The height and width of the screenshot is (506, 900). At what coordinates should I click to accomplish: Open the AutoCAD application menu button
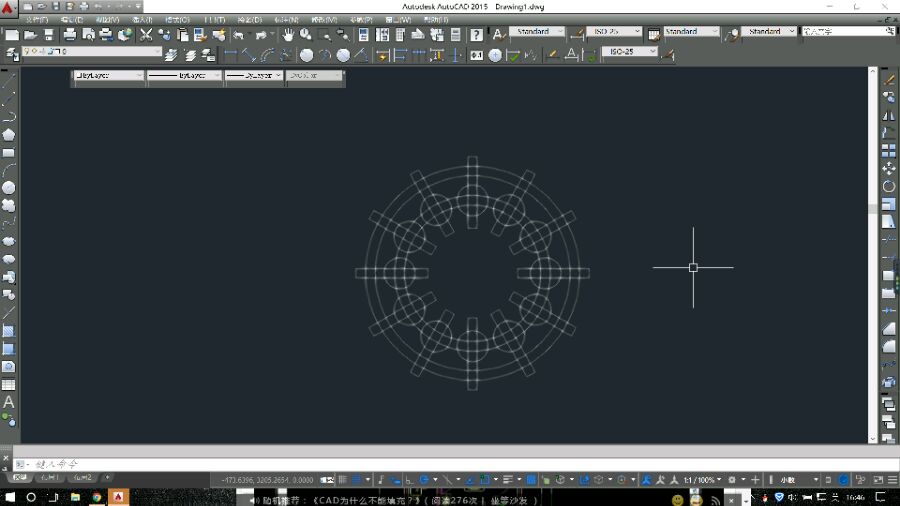[8, 8]
